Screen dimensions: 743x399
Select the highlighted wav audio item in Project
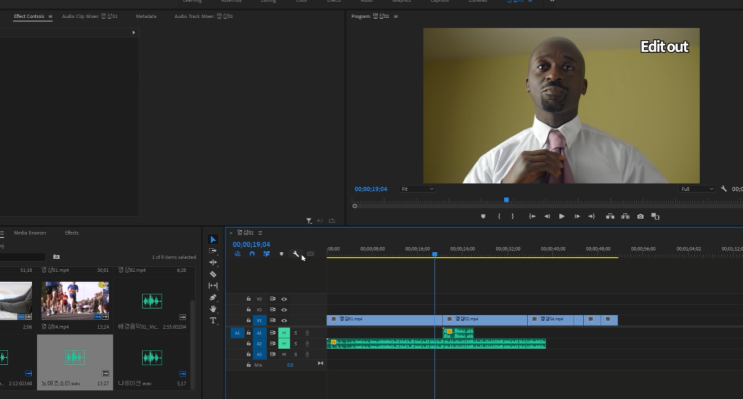pyautogui.click(x=75, y=362)
